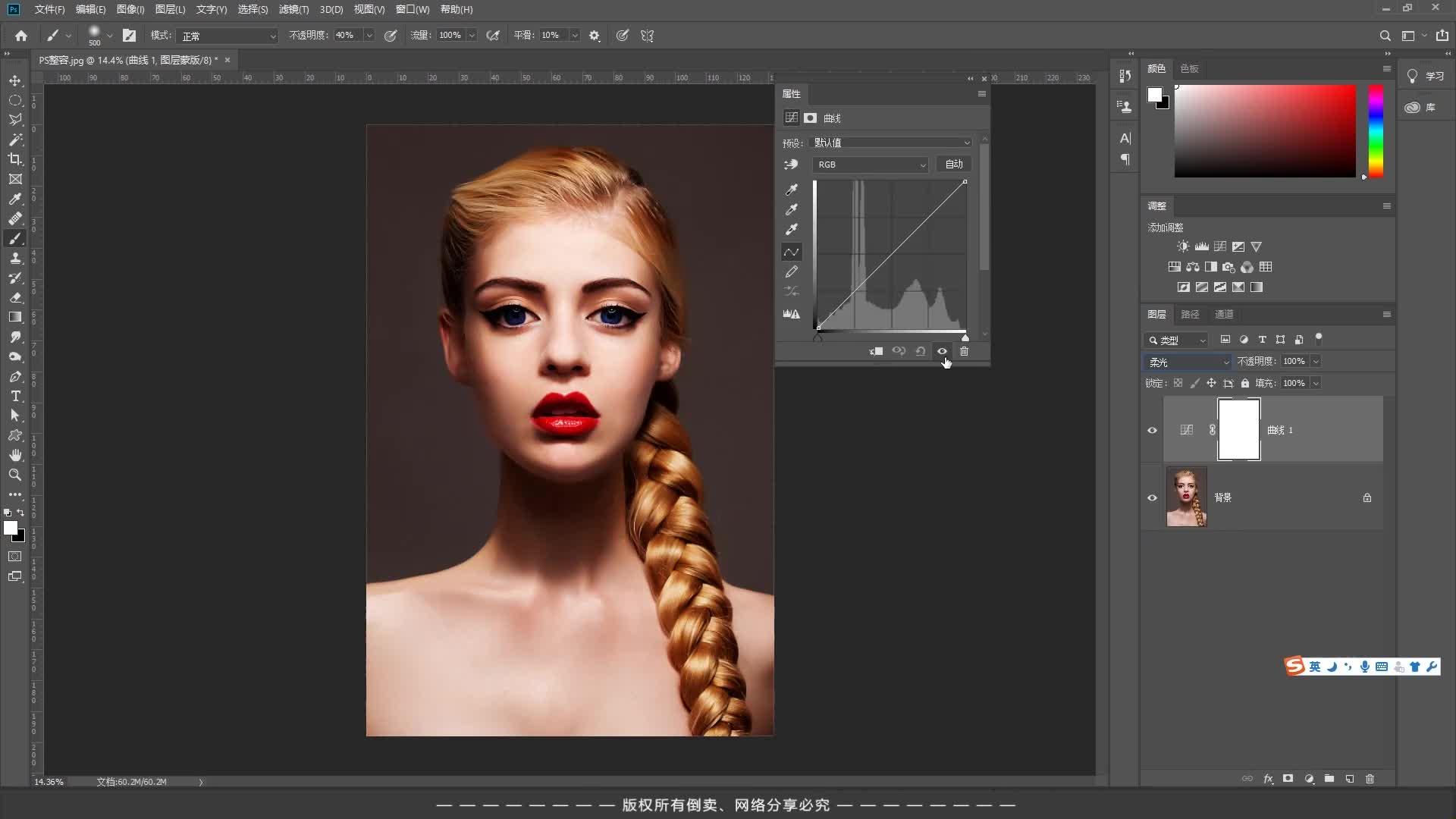Toggle pressure for opacity in options bar
The width and height of the screenshot is (1456, 819).
pos(391,36)
